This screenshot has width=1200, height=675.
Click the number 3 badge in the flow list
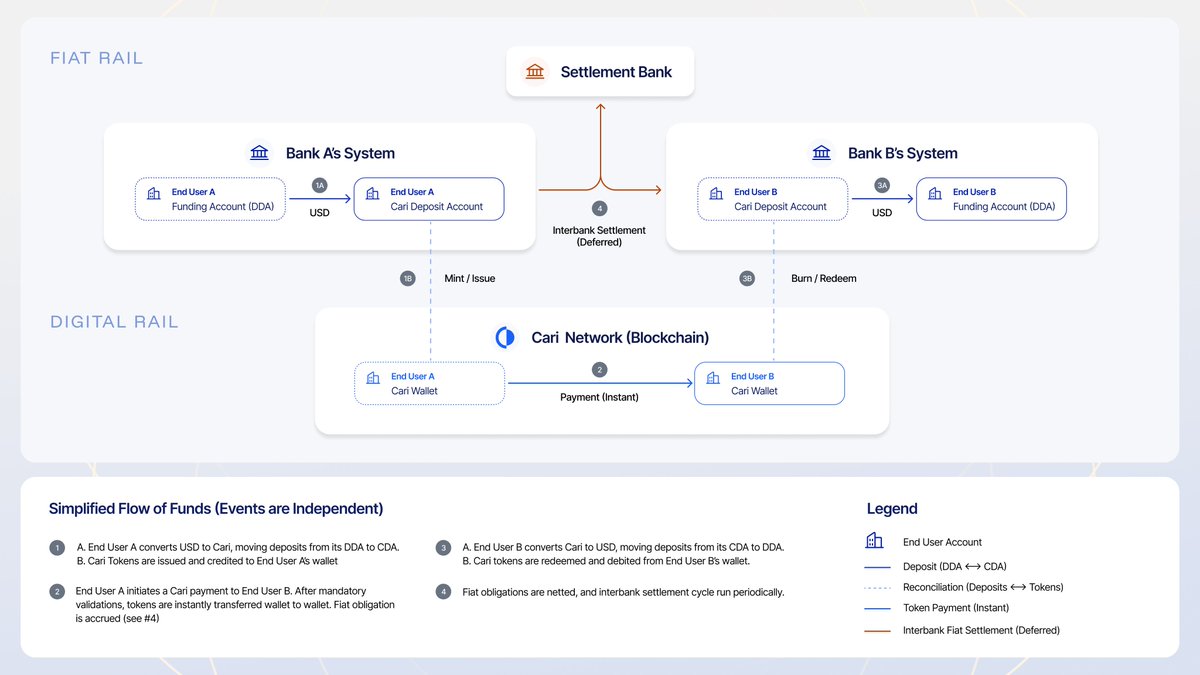[x=443, y=548]
